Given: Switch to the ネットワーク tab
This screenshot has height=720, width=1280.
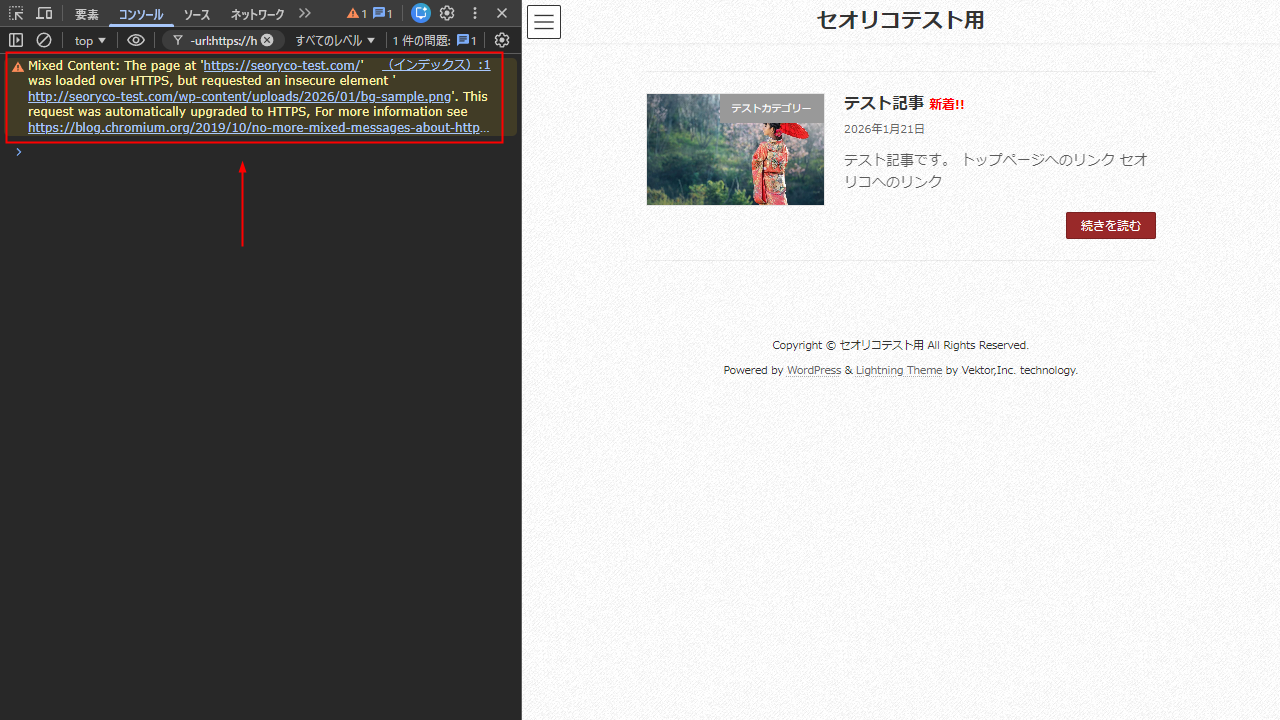Looking at the screenshot, I should point(257,15).
